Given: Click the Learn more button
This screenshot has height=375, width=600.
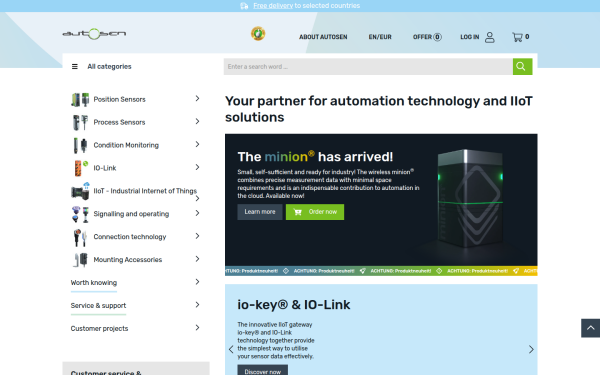Looking at the screenshot, I should tap(260, 212).
